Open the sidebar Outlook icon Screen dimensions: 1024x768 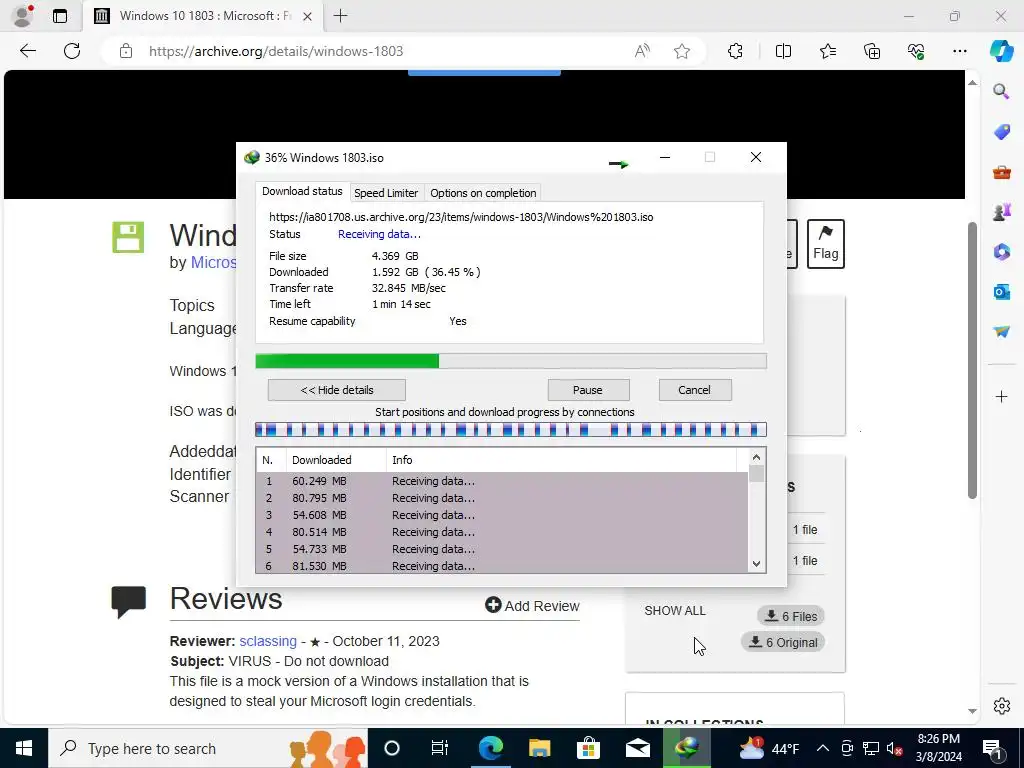pyautogui.click(x=1001, y=291)
